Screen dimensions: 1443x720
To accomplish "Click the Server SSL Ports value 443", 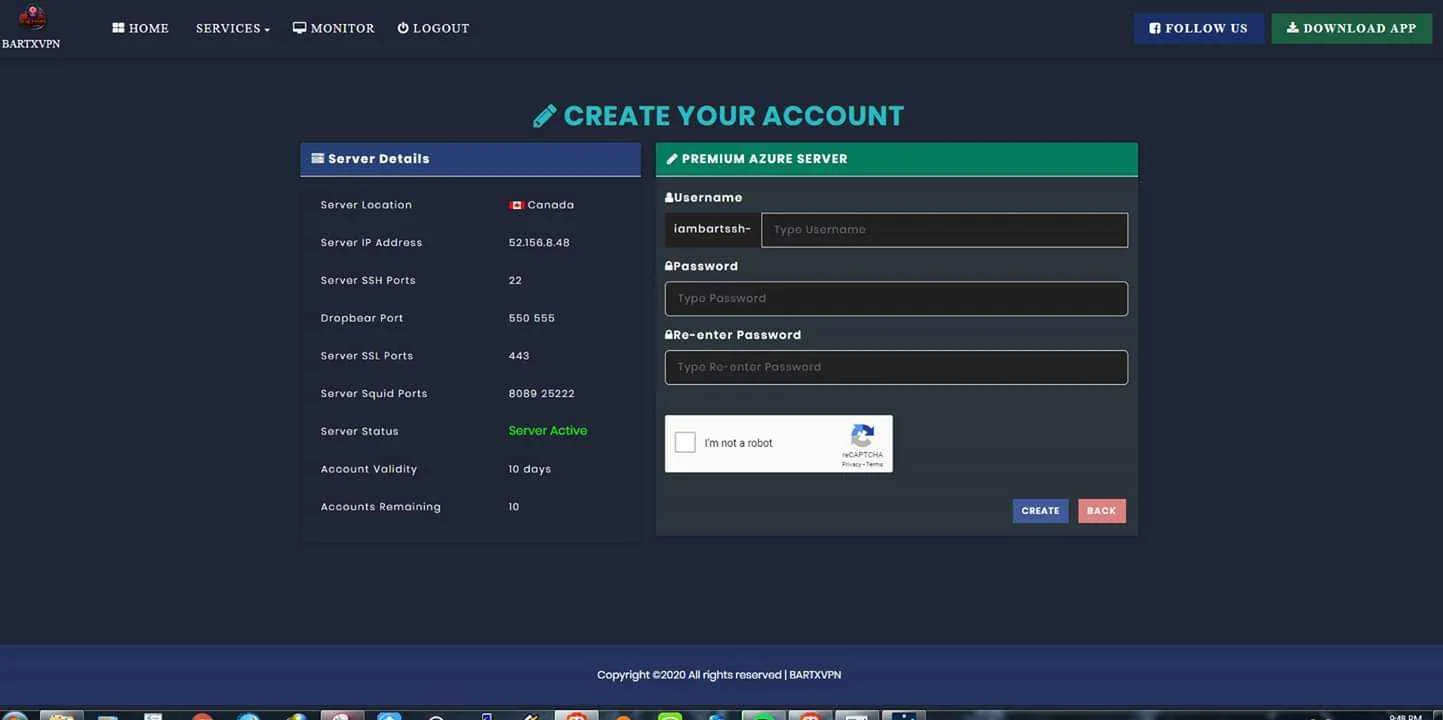I will (519, 356).
